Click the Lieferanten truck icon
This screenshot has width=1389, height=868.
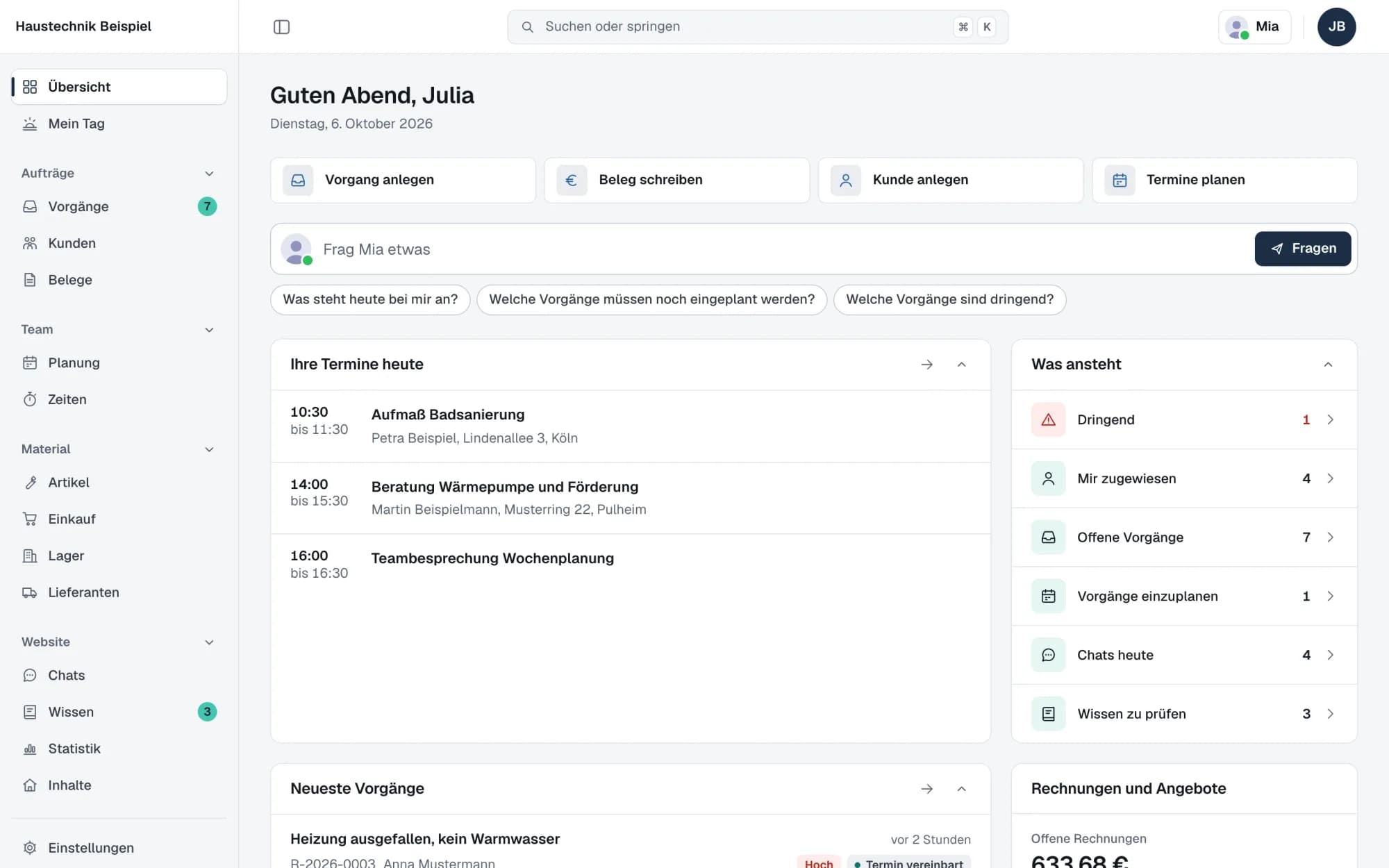point(30,592)
